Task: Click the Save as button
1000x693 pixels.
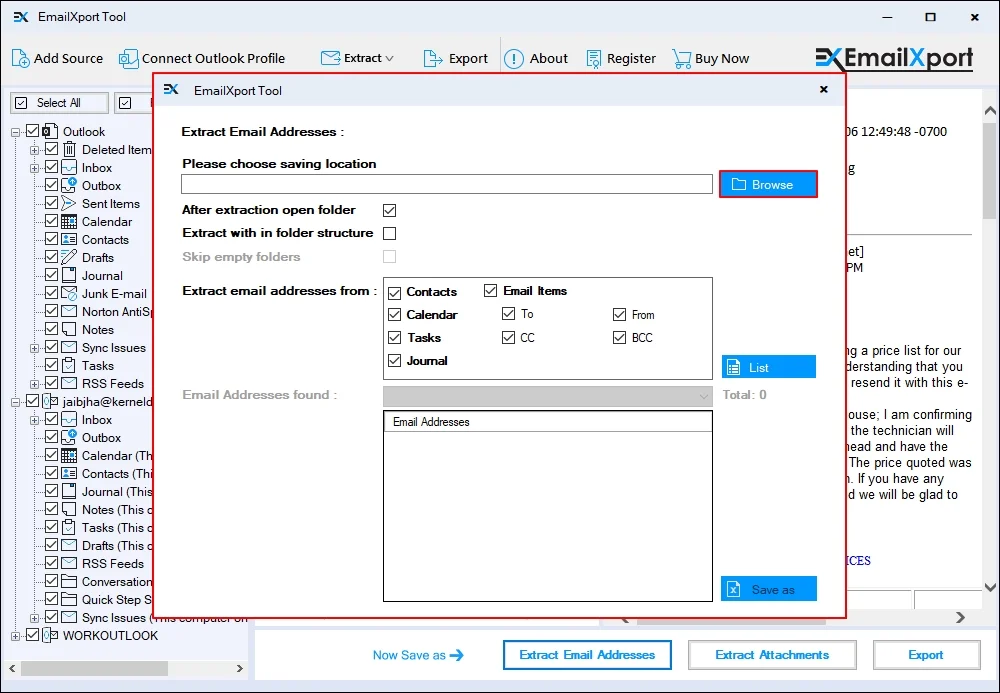Action: 768,589
